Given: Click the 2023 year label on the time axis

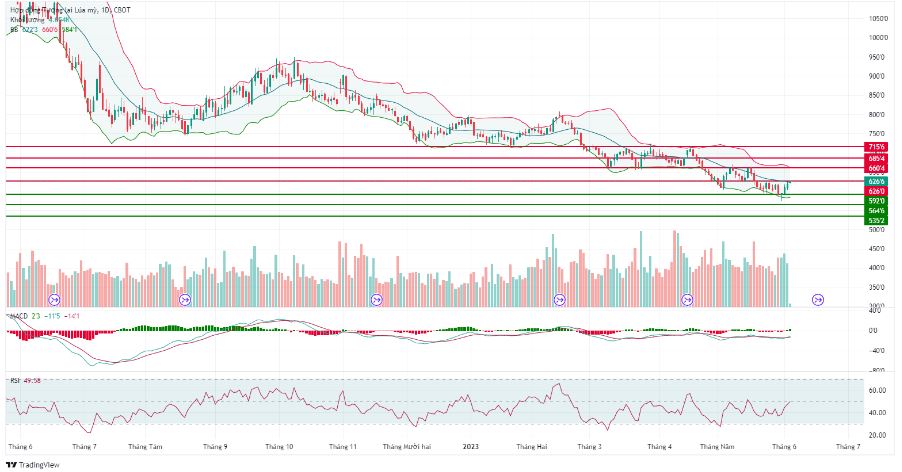Looking at the screenshot, I should point(471,447).
